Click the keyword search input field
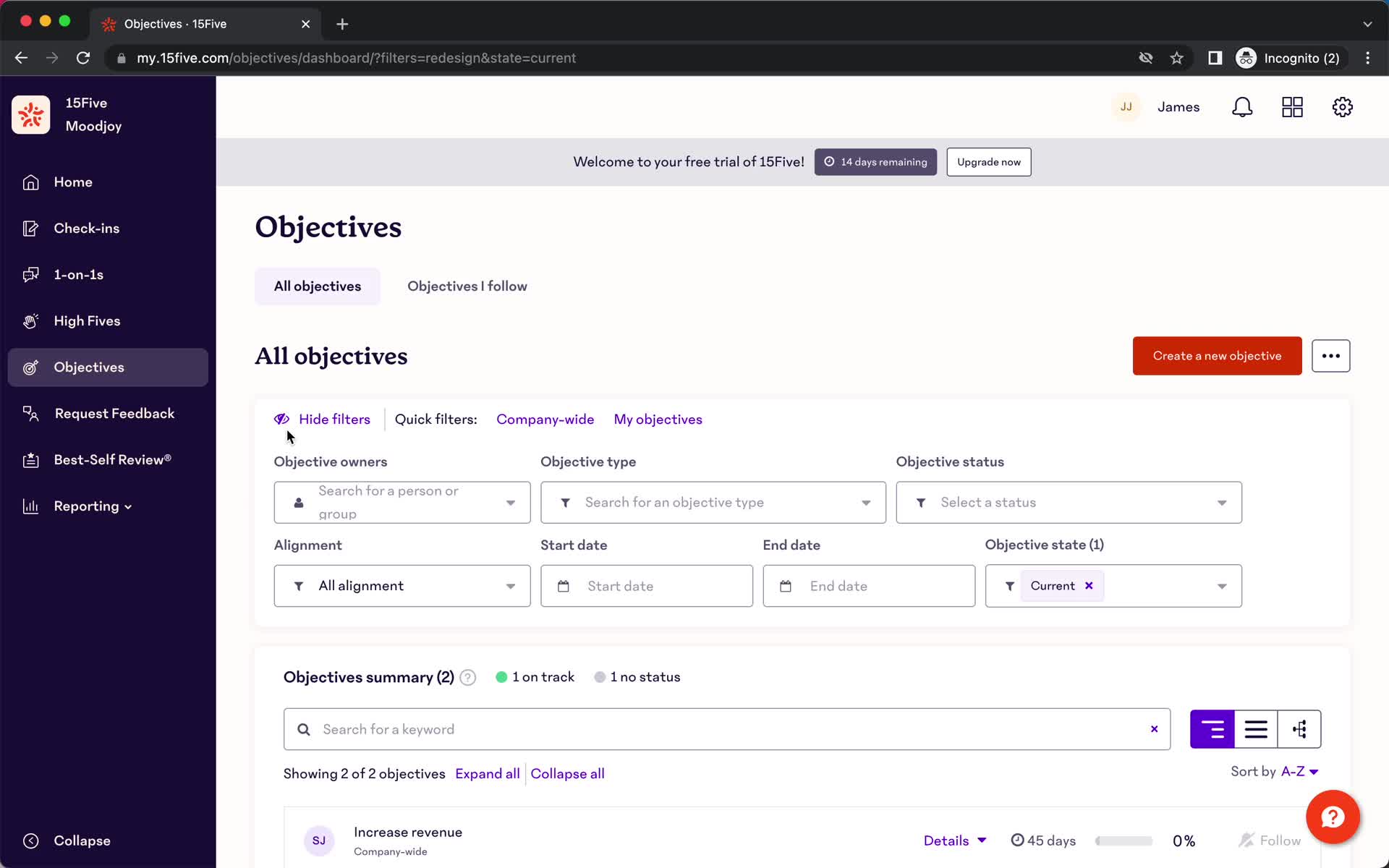Viewport: 1389px width, 868px height. (727, 729)
